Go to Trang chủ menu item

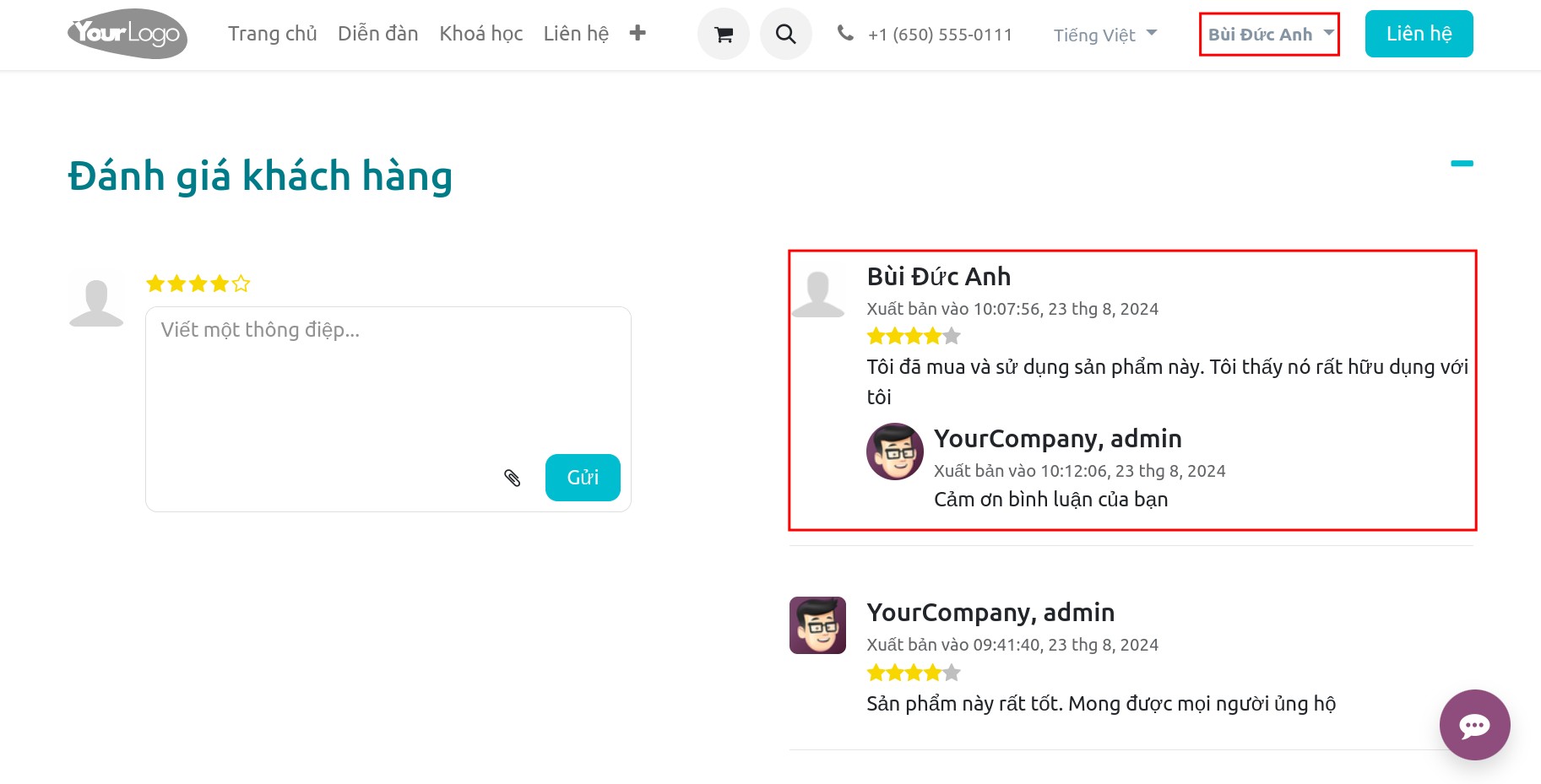[x=273, y=34]
